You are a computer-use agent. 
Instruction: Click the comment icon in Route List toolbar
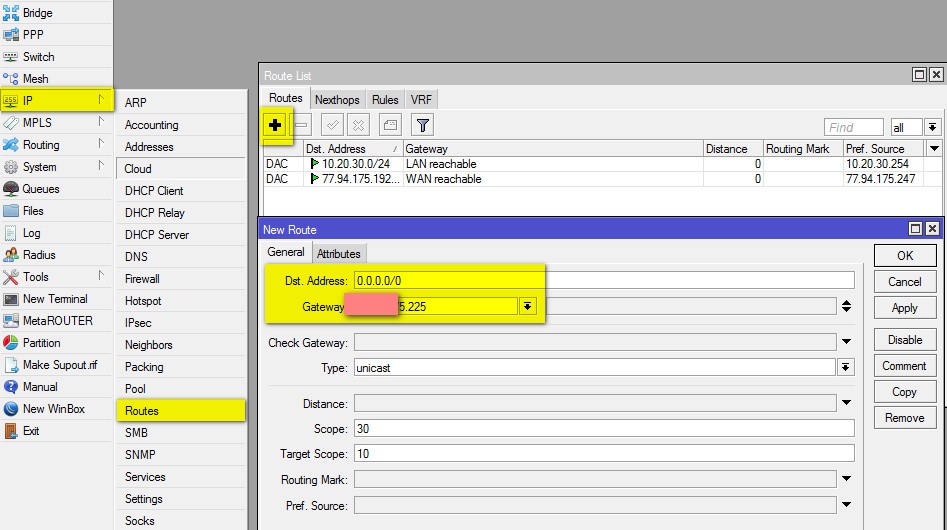pyautogui.click(x=390, y=125)
